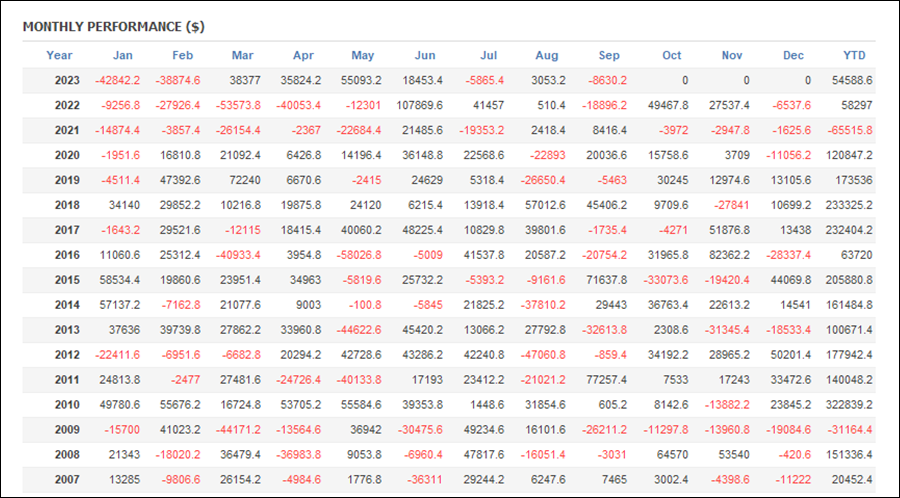Select the 2009 January value -15700
This screenshot has height=498, width=900.
point(122,430)
